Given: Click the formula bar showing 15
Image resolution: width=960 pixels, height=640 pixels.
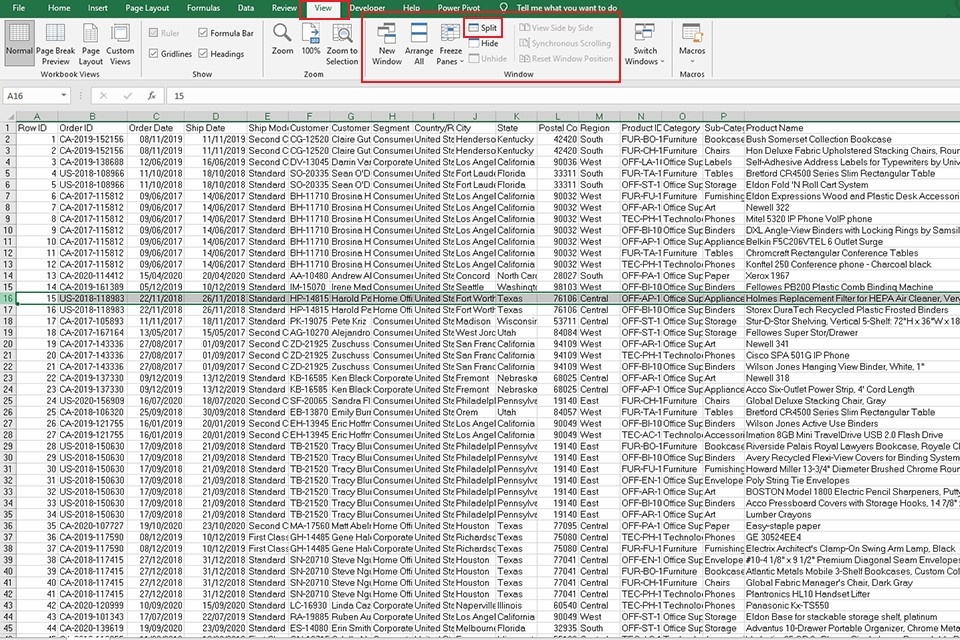Looking at the screenshot, I should point(563,96).
